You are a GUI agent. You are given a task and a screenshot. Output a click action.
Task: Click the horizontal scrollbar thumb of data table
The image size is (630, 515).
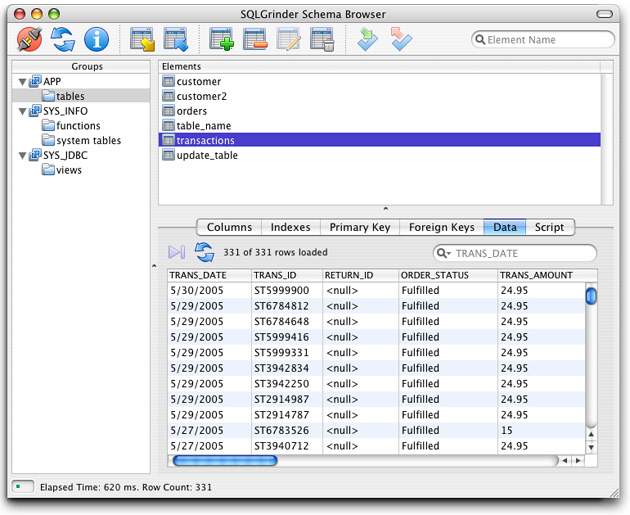225,460
